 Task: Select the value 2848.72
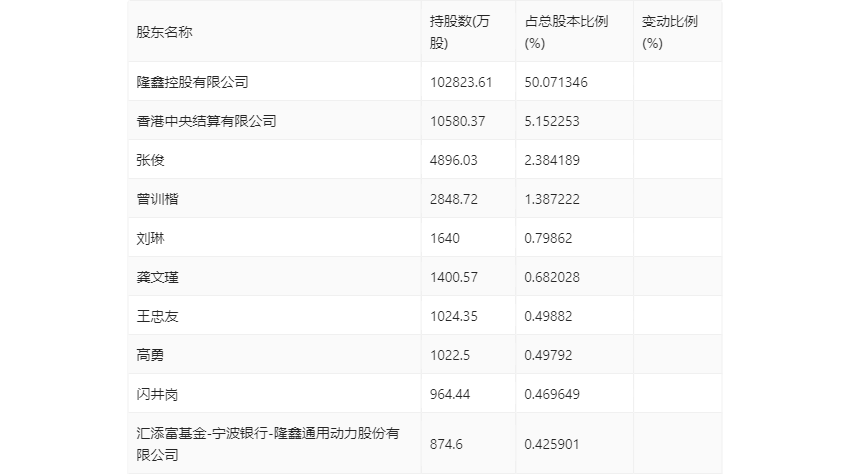454,199
